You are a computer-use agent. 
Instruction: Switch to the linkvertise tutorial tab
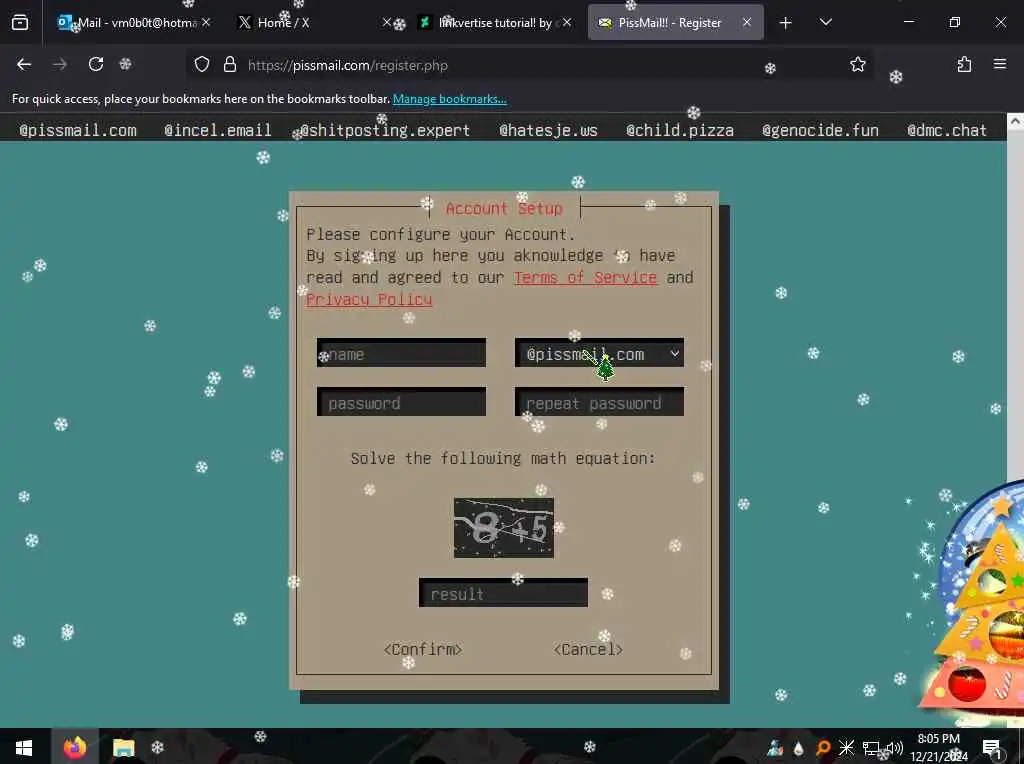pyautogui.click(x=494, y=23)
